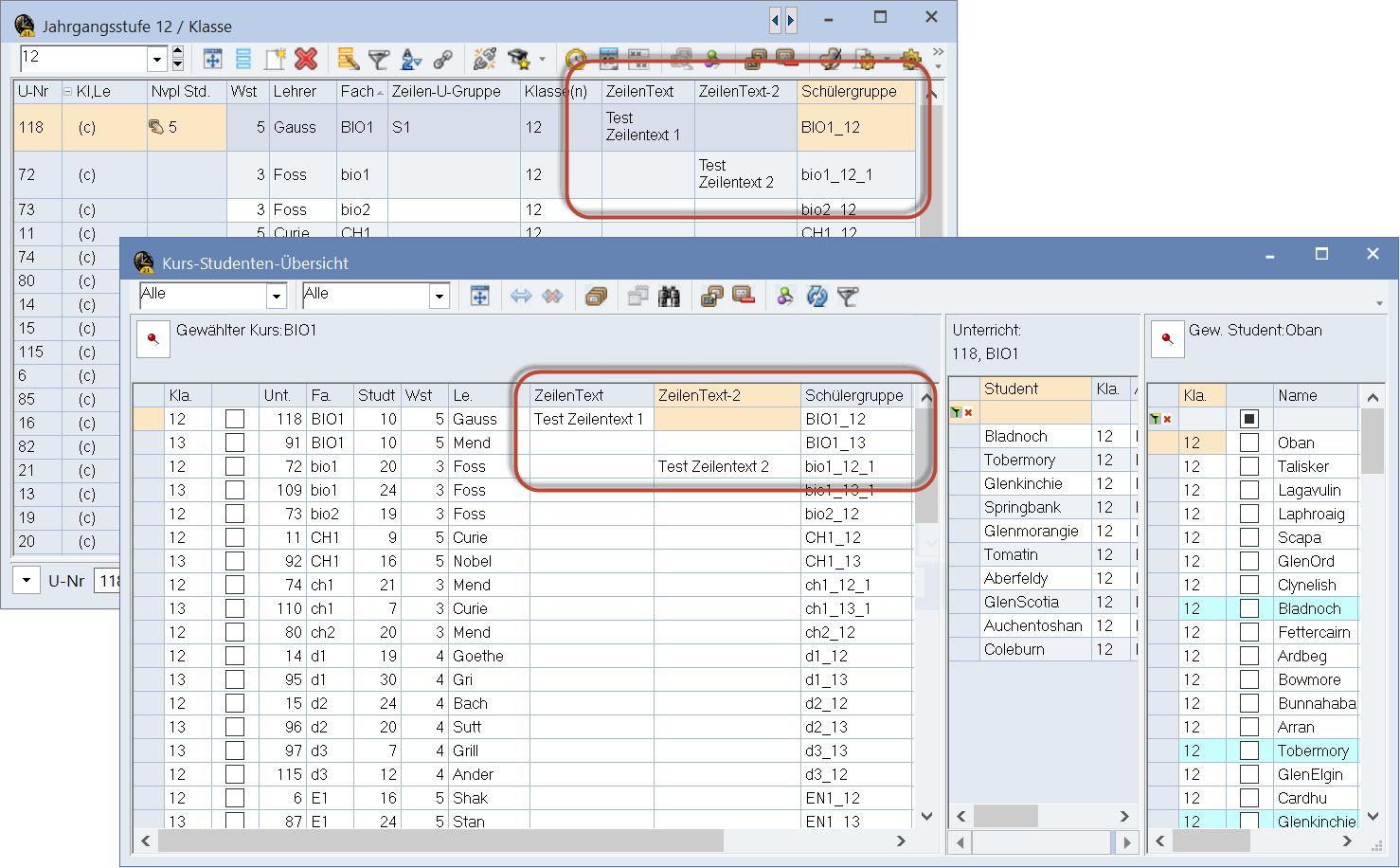Click the red X delete icon in Jahrgangsstufe toolbar
This screenshot has height=868, width=1400.
point(306,59)
